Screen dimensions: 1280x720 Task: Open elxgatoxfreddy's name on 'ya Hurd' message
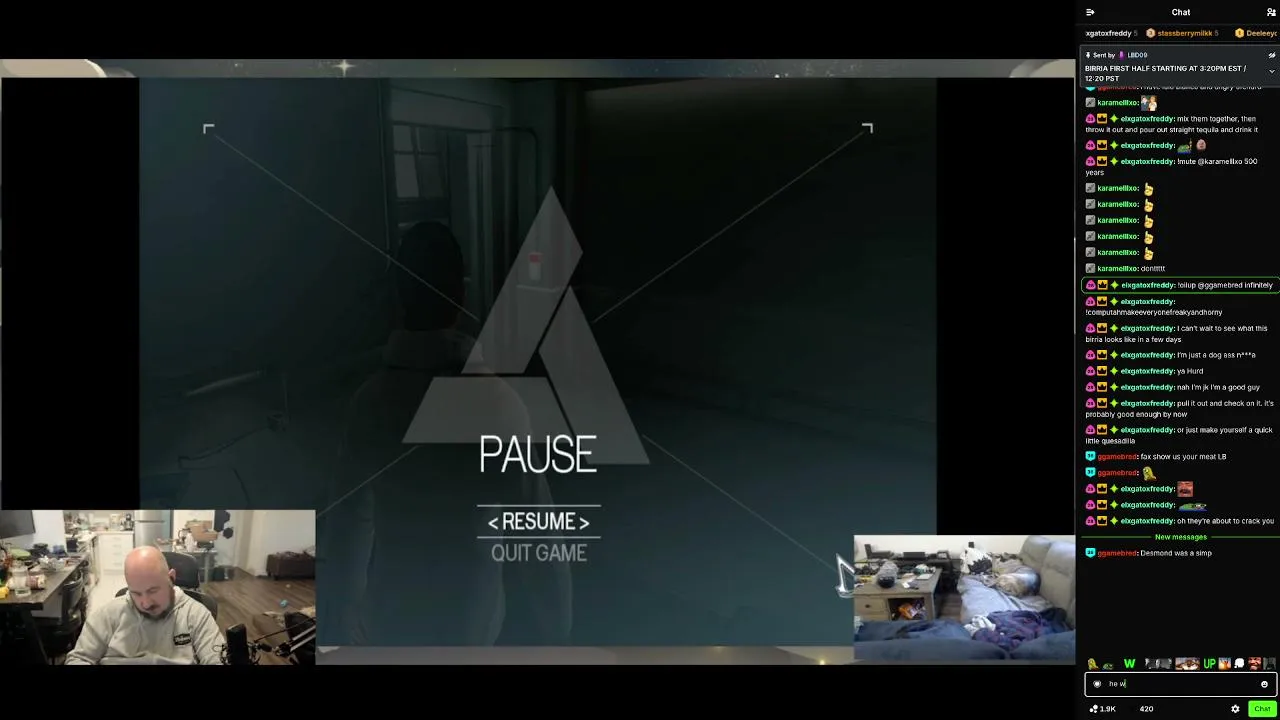[1148, 371]
